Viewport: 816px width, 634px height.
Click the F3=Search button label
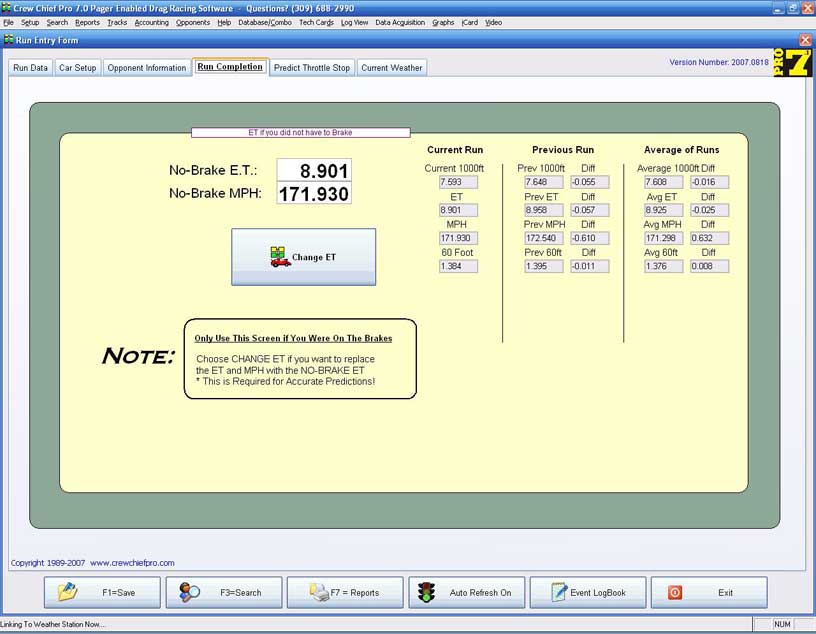pos(240,592)
